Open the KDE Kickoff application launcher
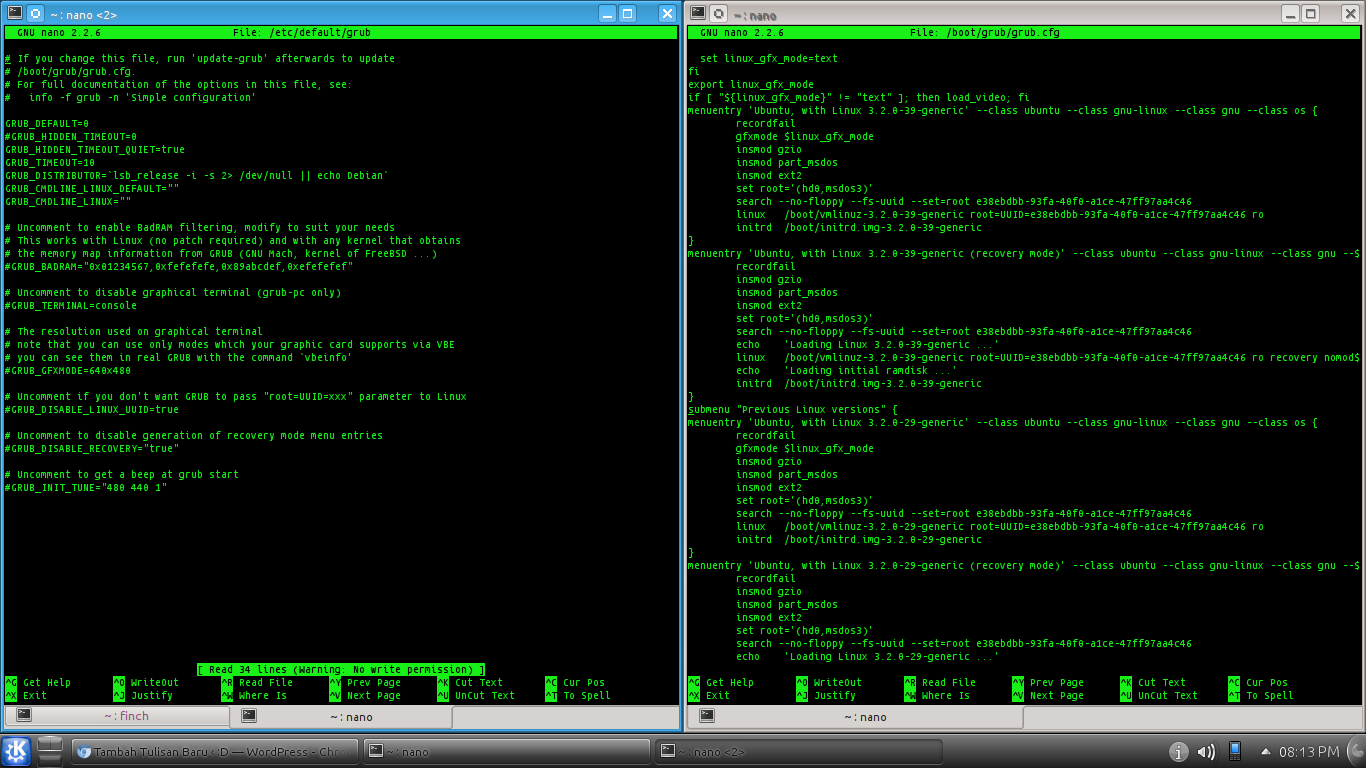 pos(16,751)
